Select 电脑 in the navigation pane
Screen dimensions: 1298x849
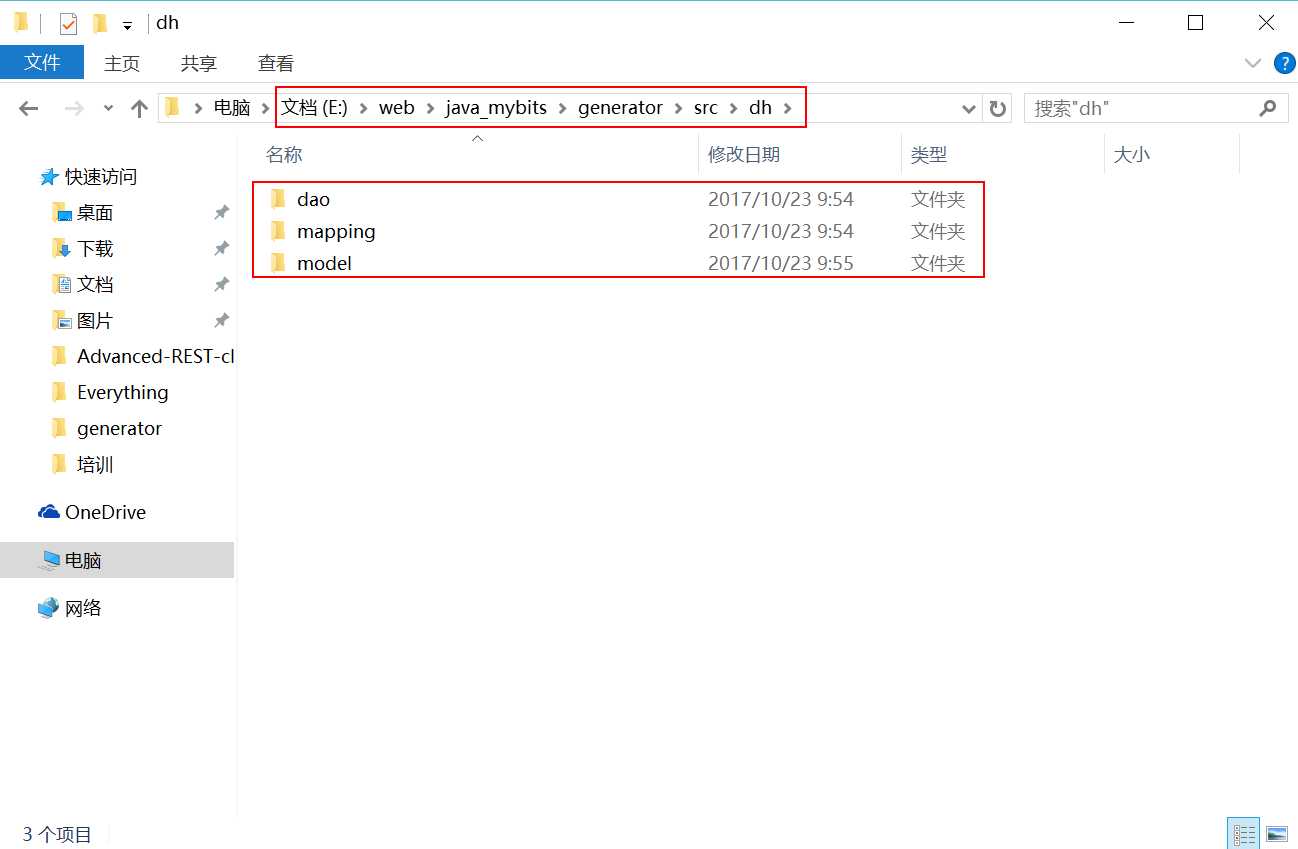(117, 560)
